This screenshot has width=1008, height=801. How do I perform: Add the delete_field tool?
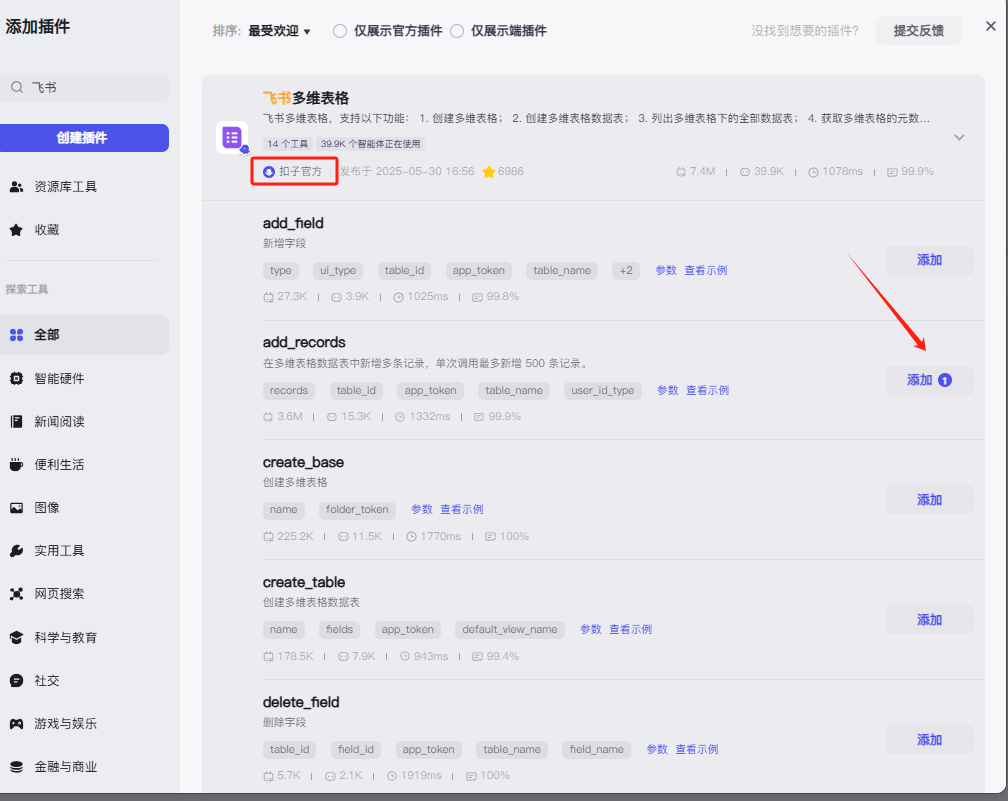(x=930, y=740)
